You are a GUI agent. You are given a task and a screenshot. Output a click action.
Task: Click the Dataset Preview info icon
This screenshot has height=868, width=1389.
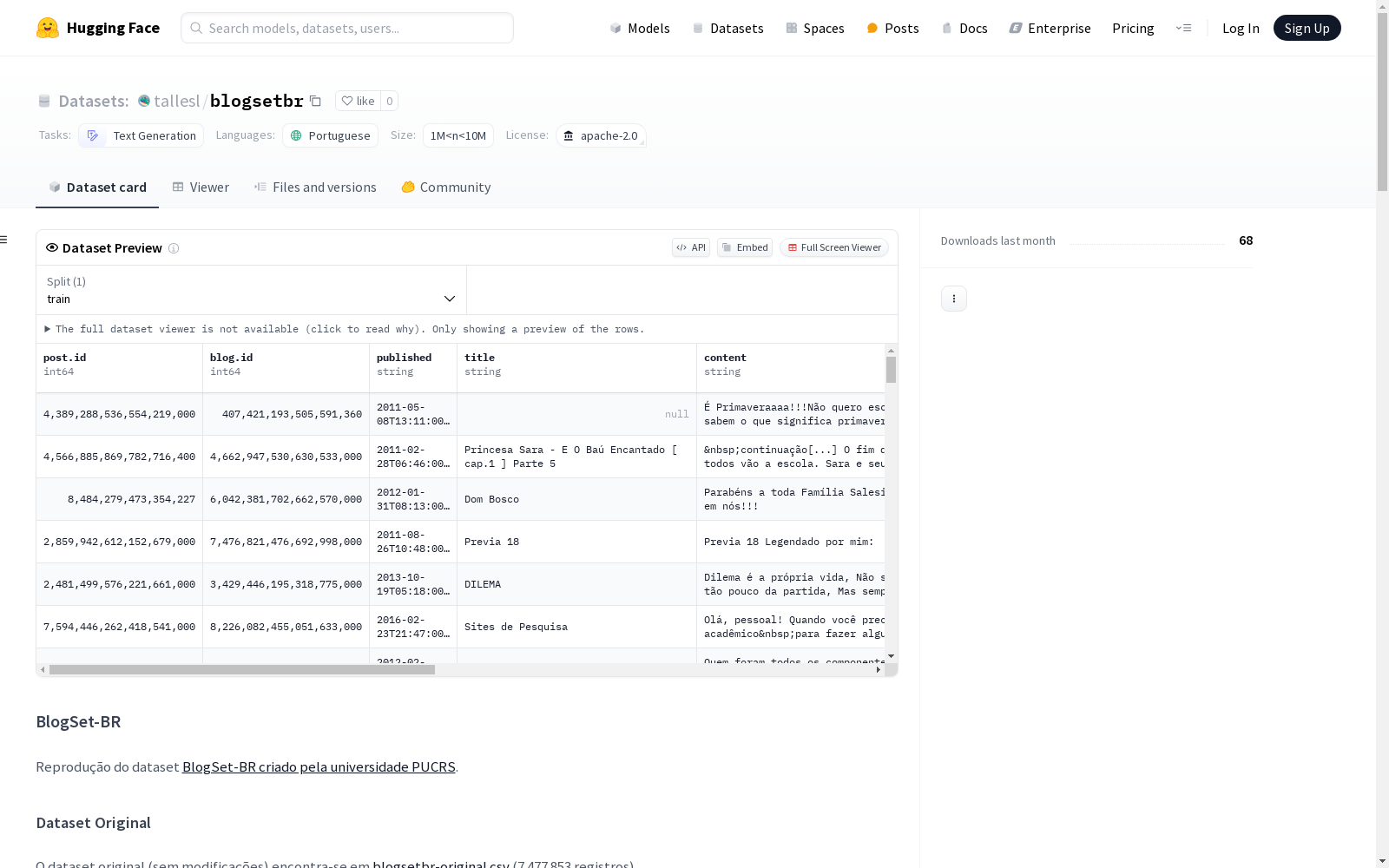coord(174,248)
